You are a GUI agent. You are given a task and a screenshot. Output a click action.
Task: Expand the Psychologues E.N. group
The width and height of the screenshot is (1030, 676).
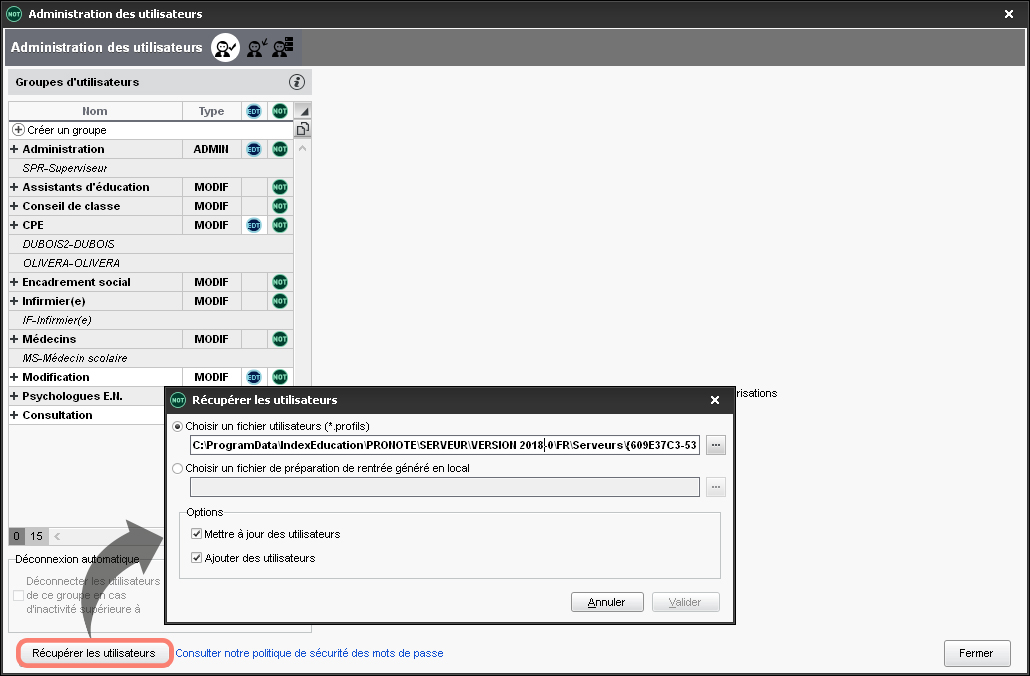(x=14, y=396)
